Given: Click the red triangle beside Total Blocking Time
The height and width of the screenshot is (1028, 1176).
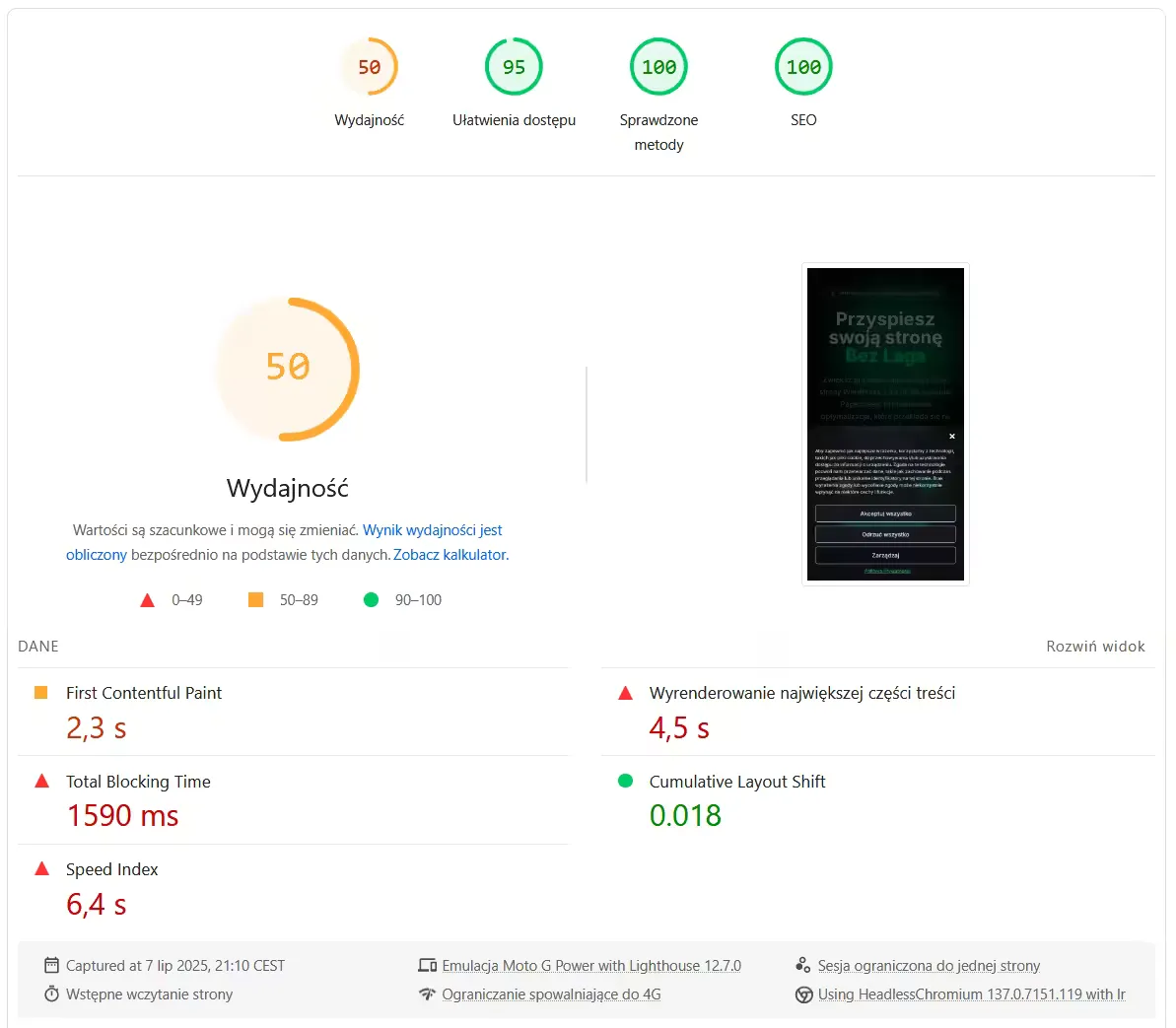Looking at the screenshot, I should [42, 781].
